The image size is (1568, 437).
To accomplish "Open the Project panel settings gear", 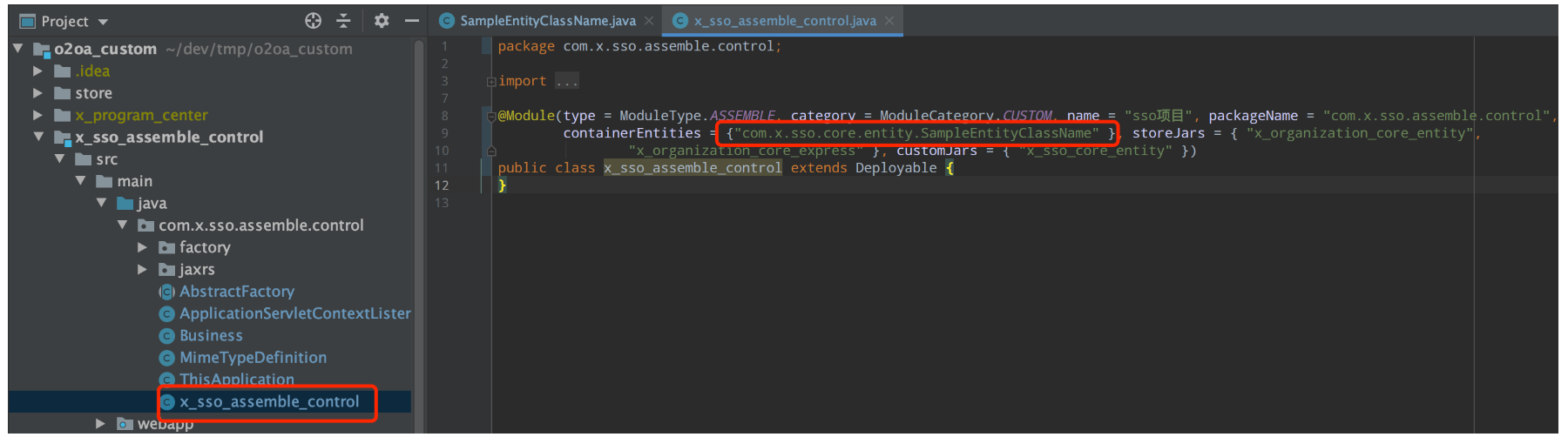I will (382, 21).
